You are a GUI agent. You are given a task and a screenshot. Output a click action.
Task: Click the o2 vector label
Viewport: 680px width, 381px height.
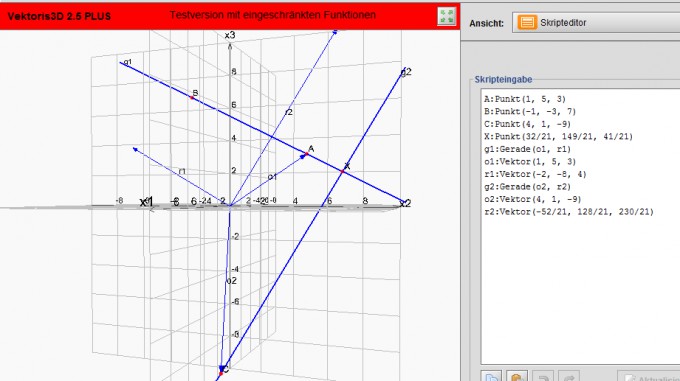pos(232,281)
